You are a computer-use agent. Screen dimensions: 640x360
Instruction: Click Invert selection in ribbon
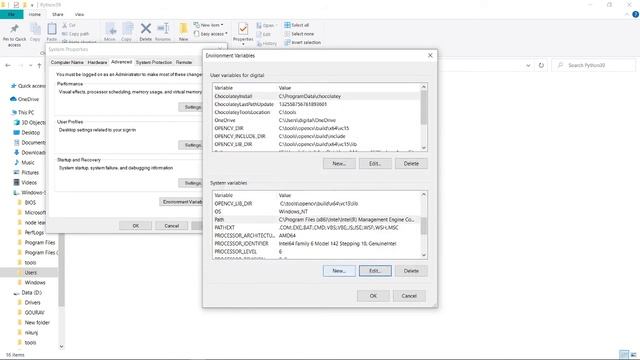(x=302, y=42)
